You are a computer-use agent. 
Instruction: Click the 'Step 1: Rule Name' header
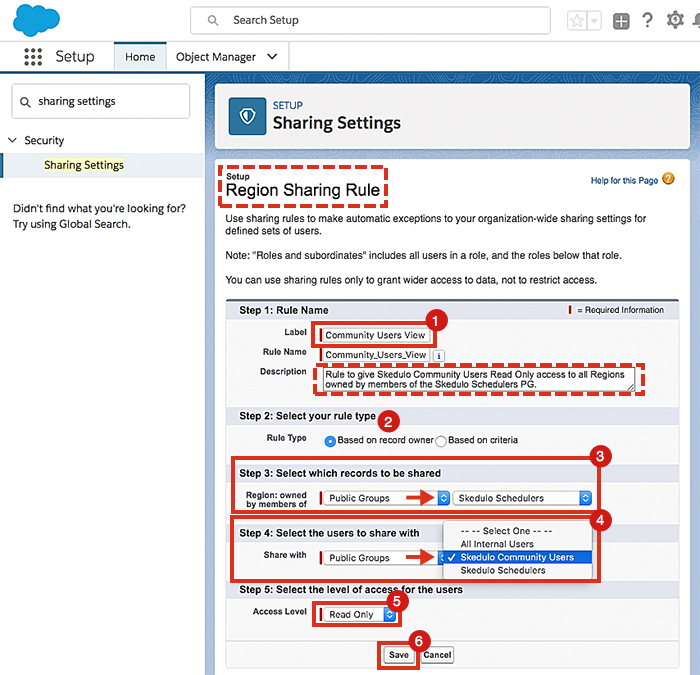click(284, 310)
